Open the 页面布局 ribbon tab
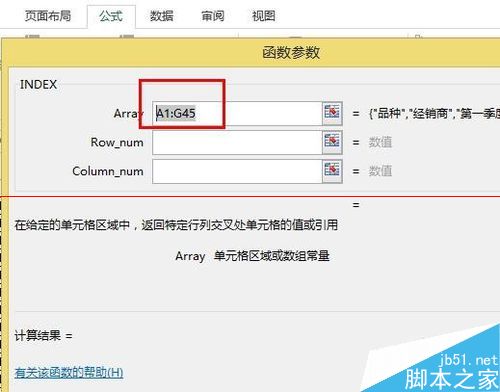Viewport: 500px width, 392px height. click(x=48, y=16)
